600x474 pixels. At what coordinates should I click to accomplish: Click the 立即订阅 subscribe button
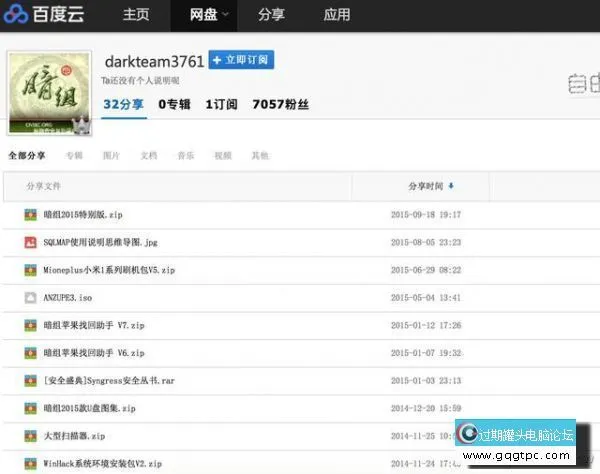click(x=241, y=60)
